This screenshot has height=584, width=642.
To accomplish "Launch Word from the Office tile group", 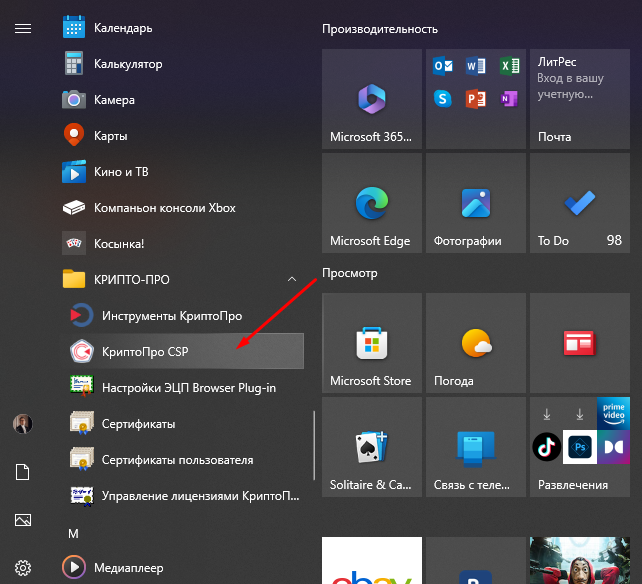I will (476, 66).
